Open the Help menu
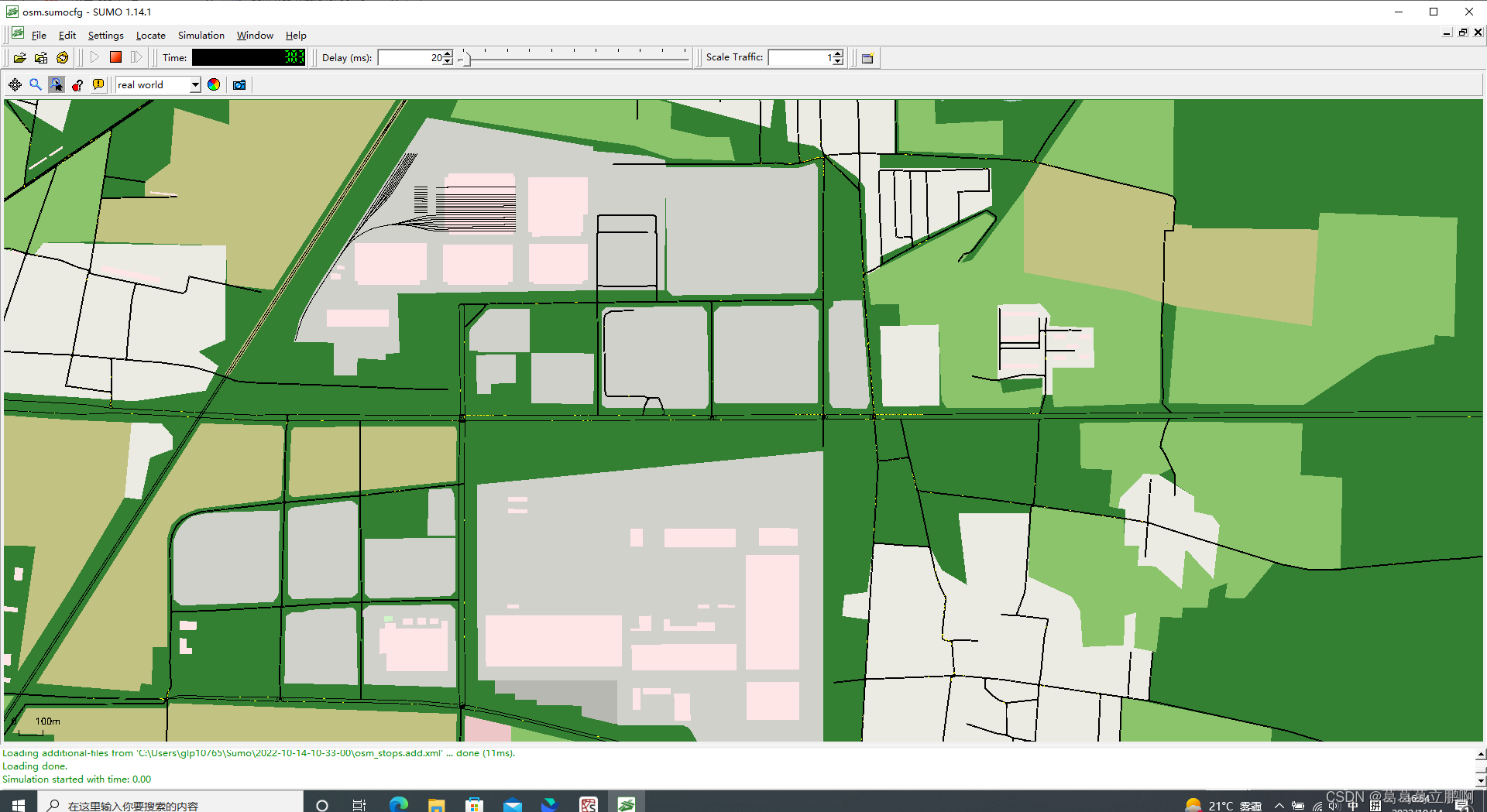Image resolution: width=1487 pixels, height=812 pixels. (296, 36)
